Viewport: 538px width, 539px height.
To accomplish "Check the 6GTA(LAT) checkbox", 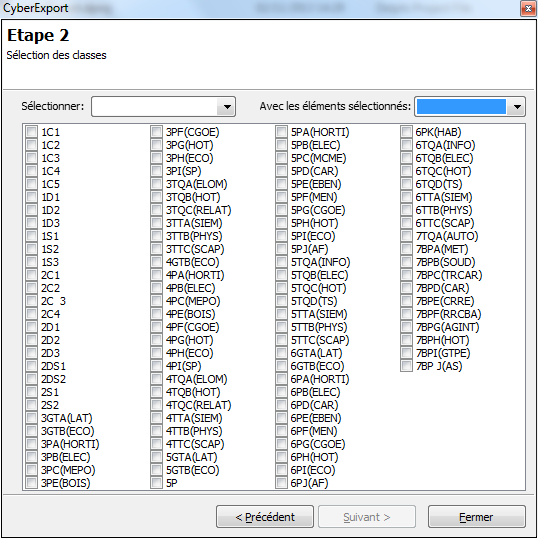I will pos(281,353).
